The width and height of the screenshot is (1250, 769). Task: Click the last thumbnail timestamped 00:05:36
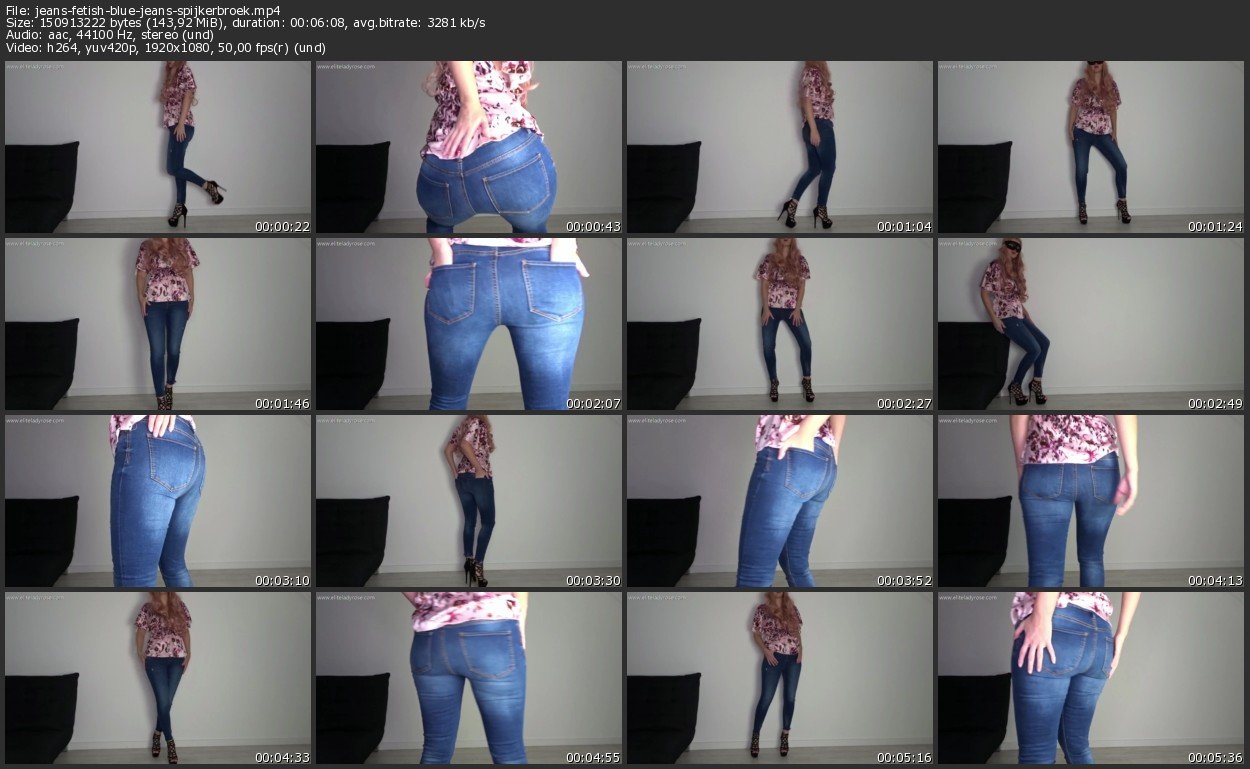tap(1091, 678)
